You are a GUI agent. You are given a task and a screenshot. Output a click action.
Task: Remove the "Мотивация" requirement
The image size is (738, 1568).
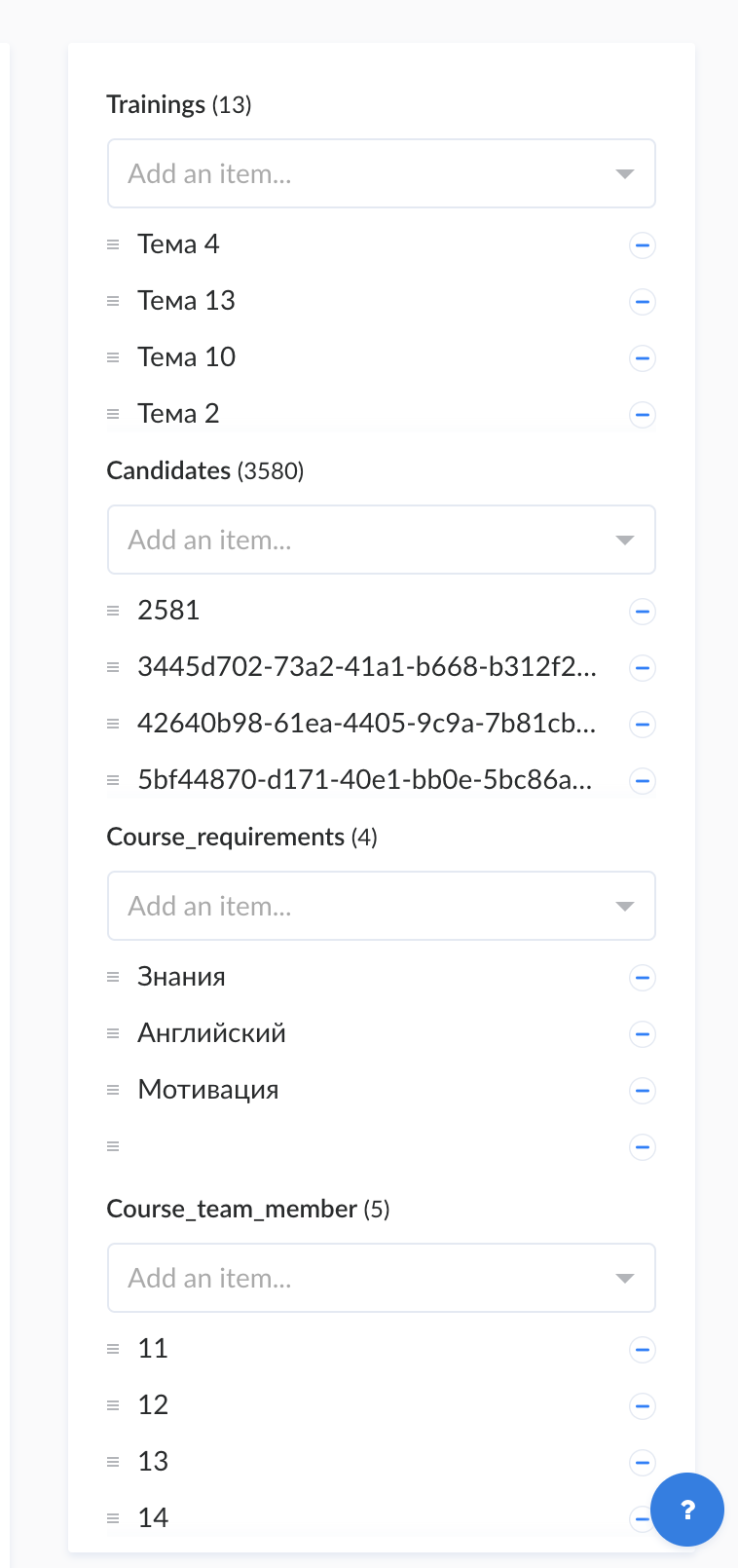pyautogui.click(x=643, y=1091)
